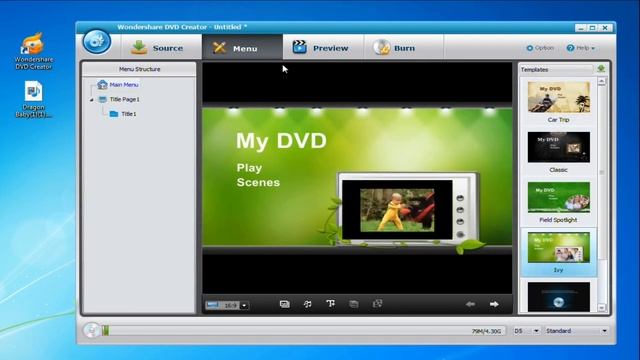Open the D5 disc type dropdown
Viewport: 640px width, 360px height.
coord(526,331)
